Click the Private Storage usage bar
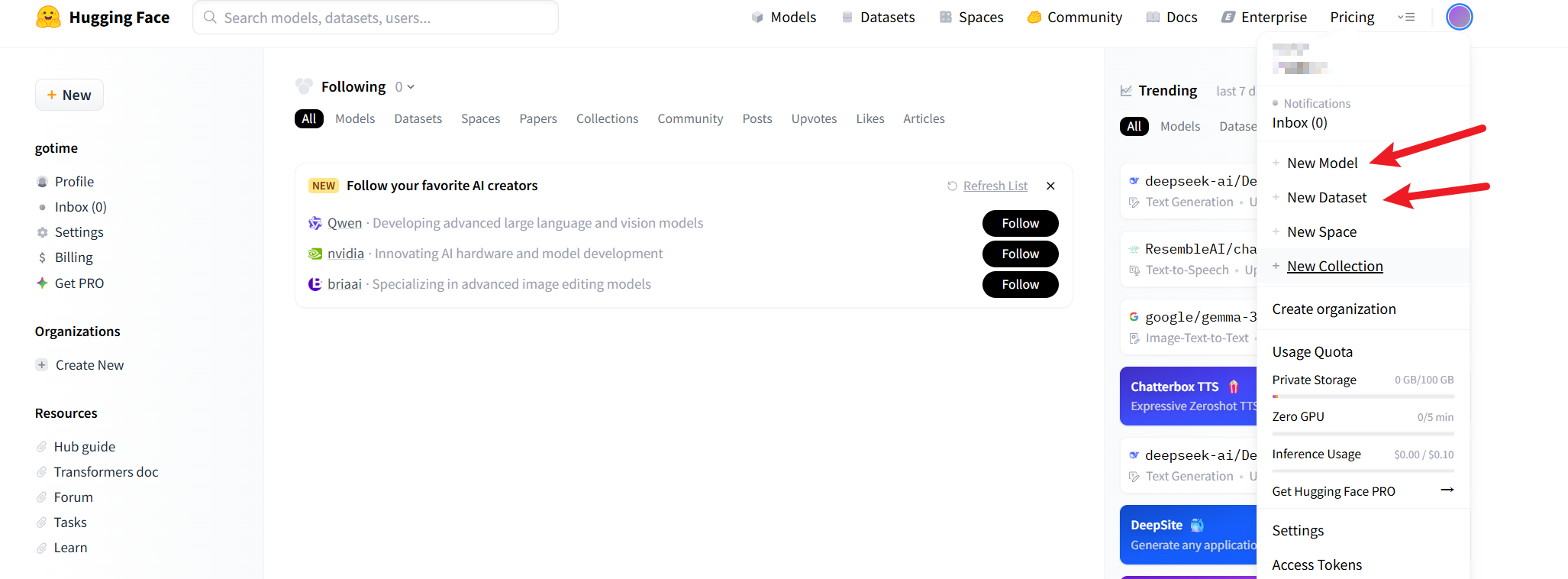 point(1363,396)
